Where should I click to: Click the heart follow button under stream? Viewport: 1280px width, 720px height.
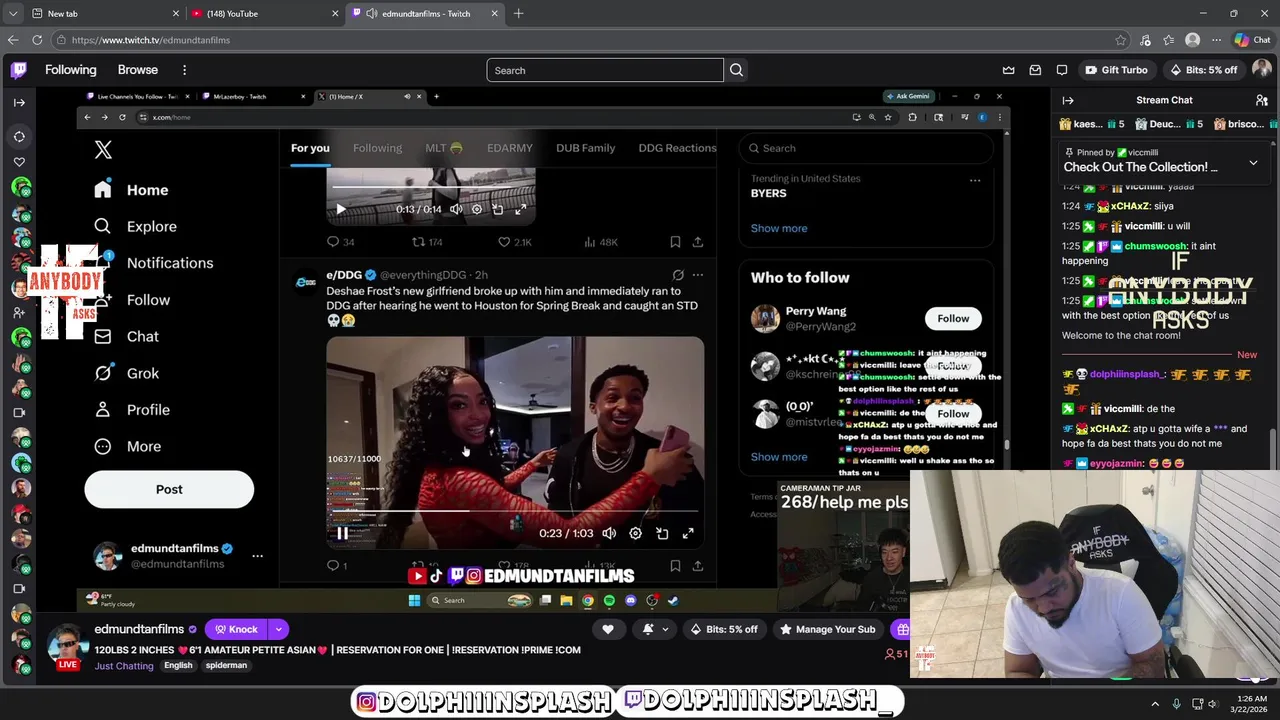tap(608, 629)
